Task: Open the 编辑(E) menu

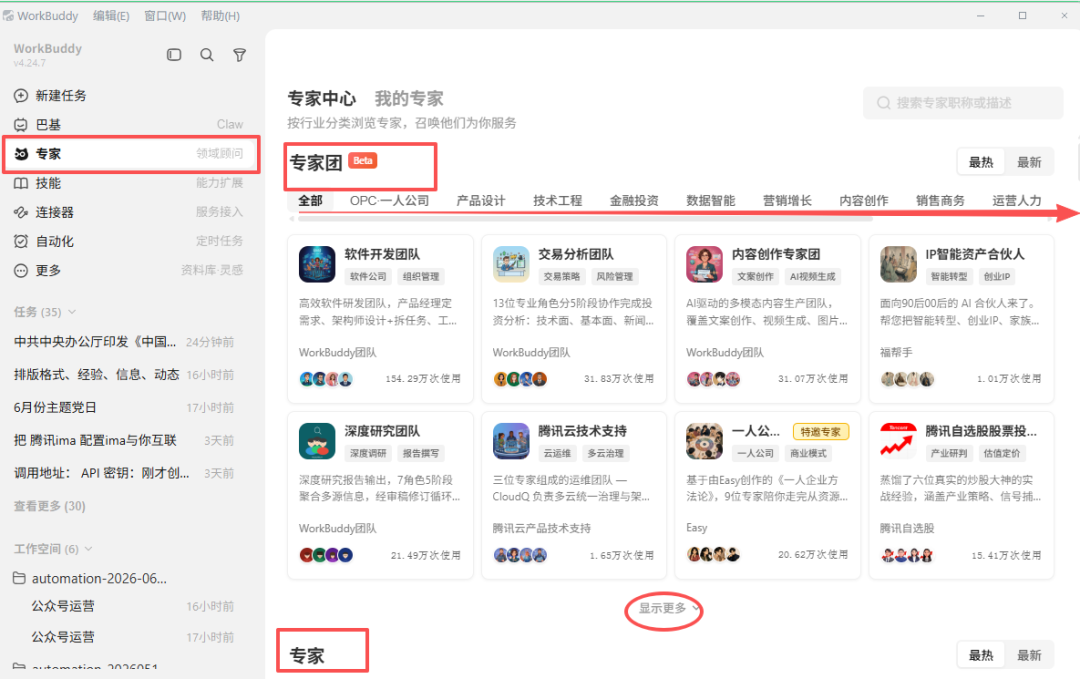Action: (x=111, y=15)
